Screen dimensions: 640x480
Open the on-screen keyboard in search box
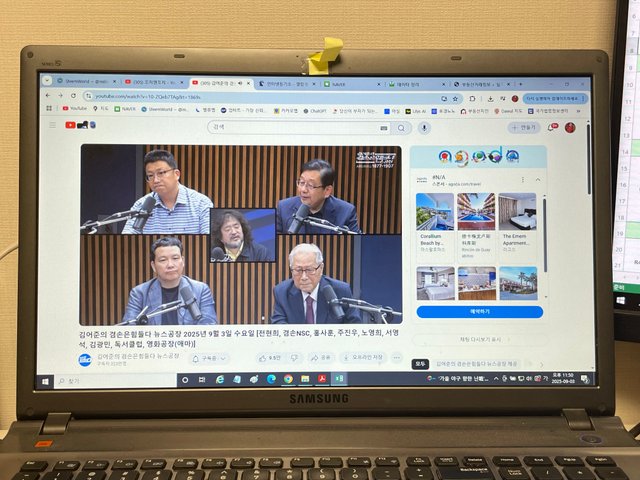[384, 128]
